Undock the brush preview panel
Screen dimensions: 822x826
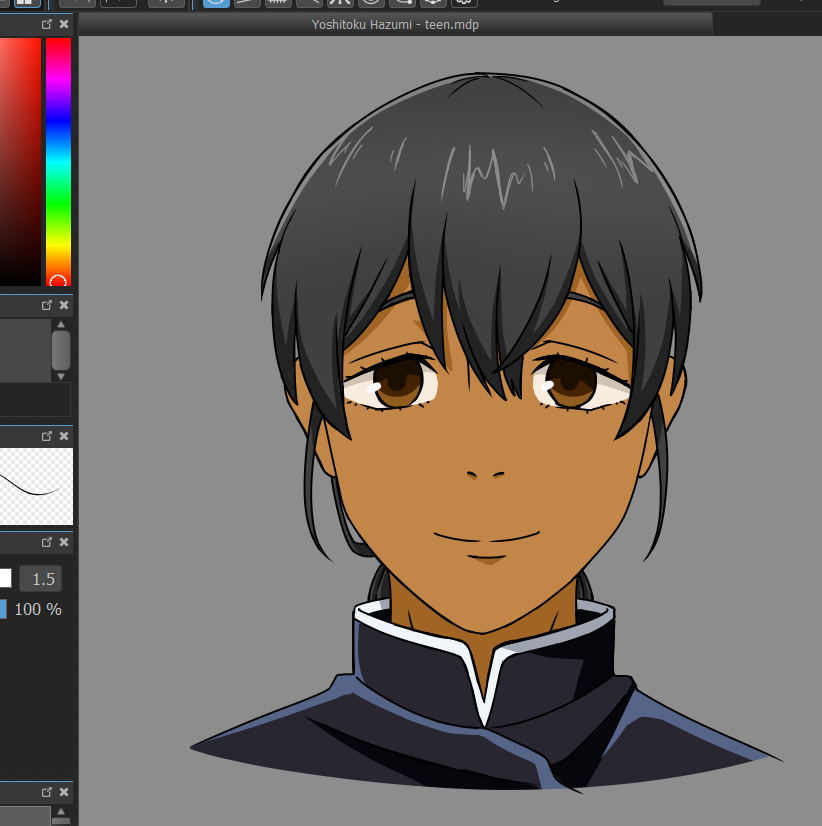point(47,436)
